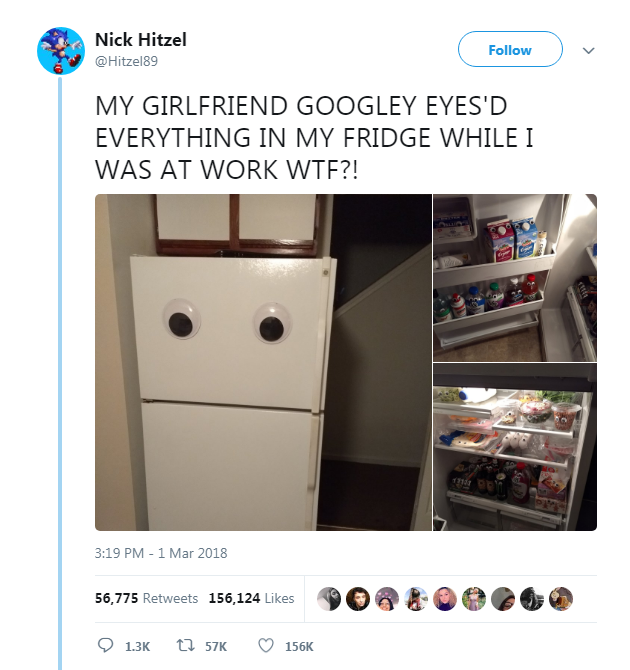Retweet using the arrows icon
This screenshot has width=630, height=670.
click(x=185, y=646)
